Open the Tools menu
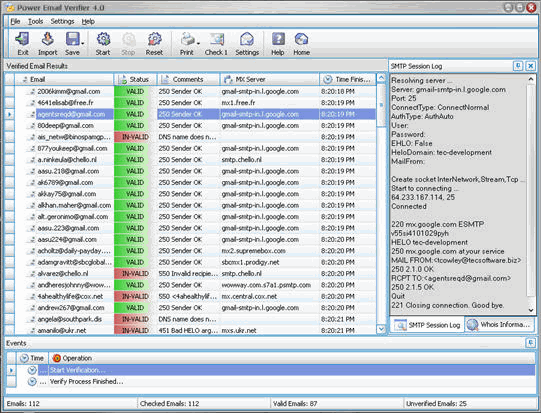541x413 pixels. click(x=36, y=21)
